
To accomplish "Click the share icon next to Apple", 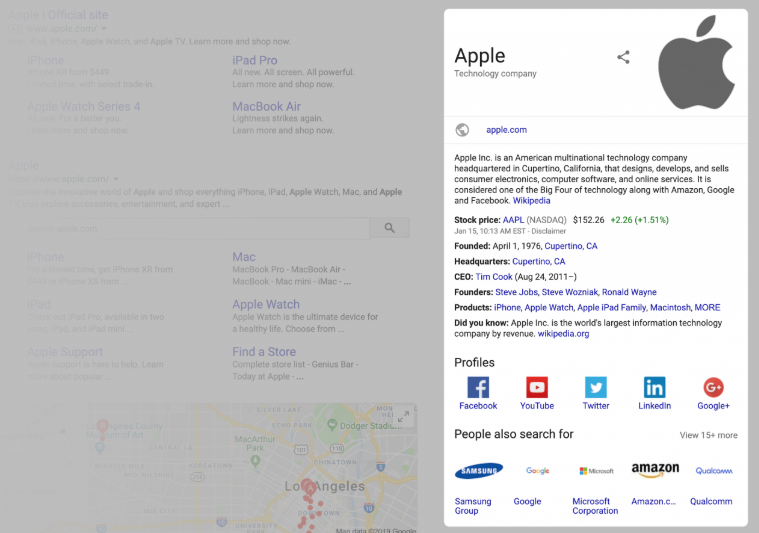I will pyautogui.click(x=623, y=57).
